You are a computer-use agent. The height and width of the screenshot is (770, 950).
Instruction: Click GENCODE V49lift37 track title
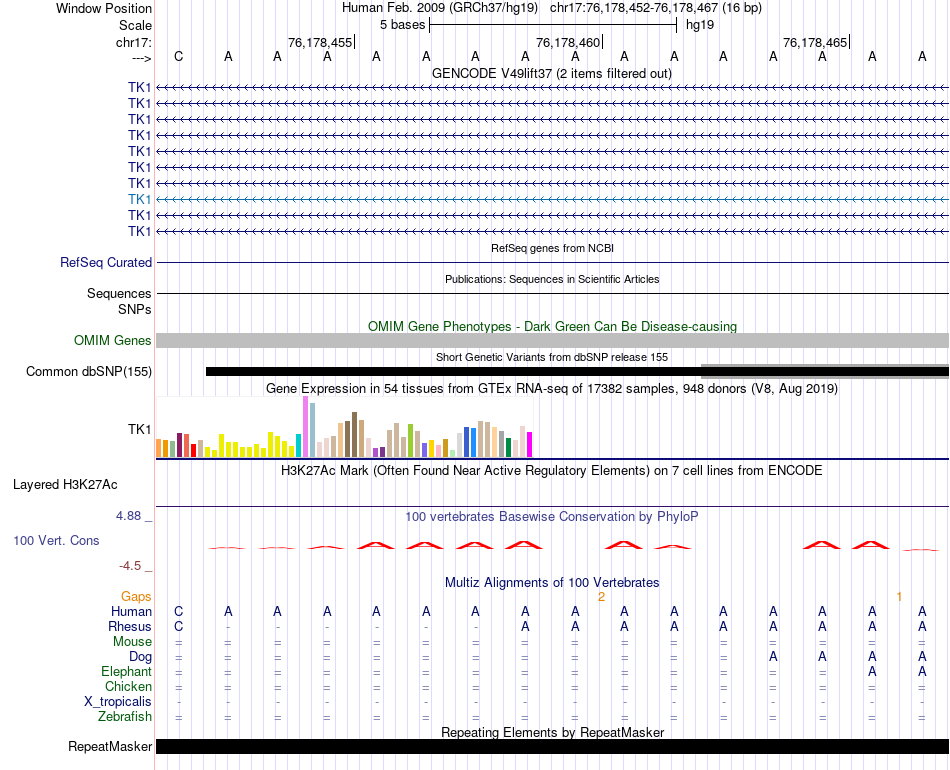[x=552, y=73]
